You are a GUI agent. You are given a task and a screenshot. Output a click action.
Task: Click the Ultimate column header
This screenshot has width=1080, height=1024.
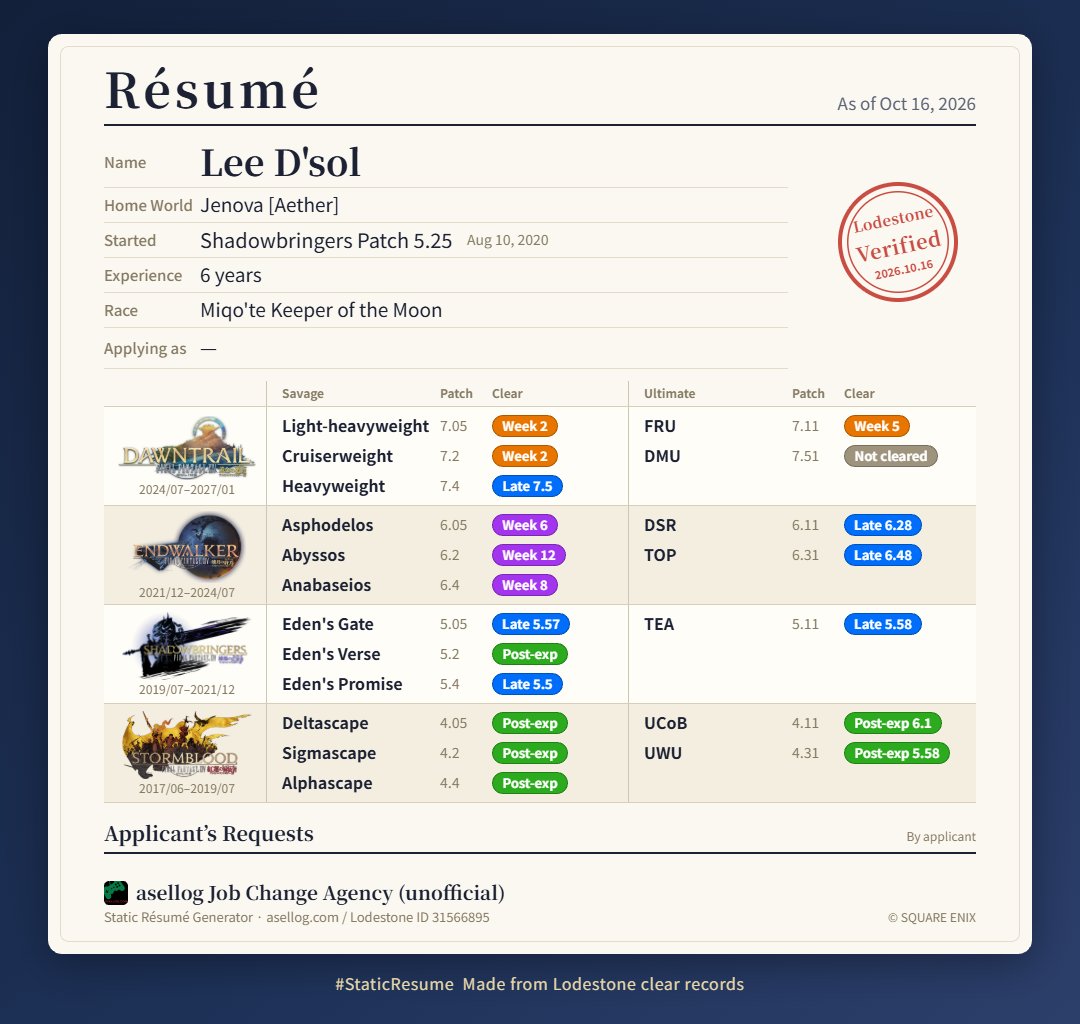[669, 394]
